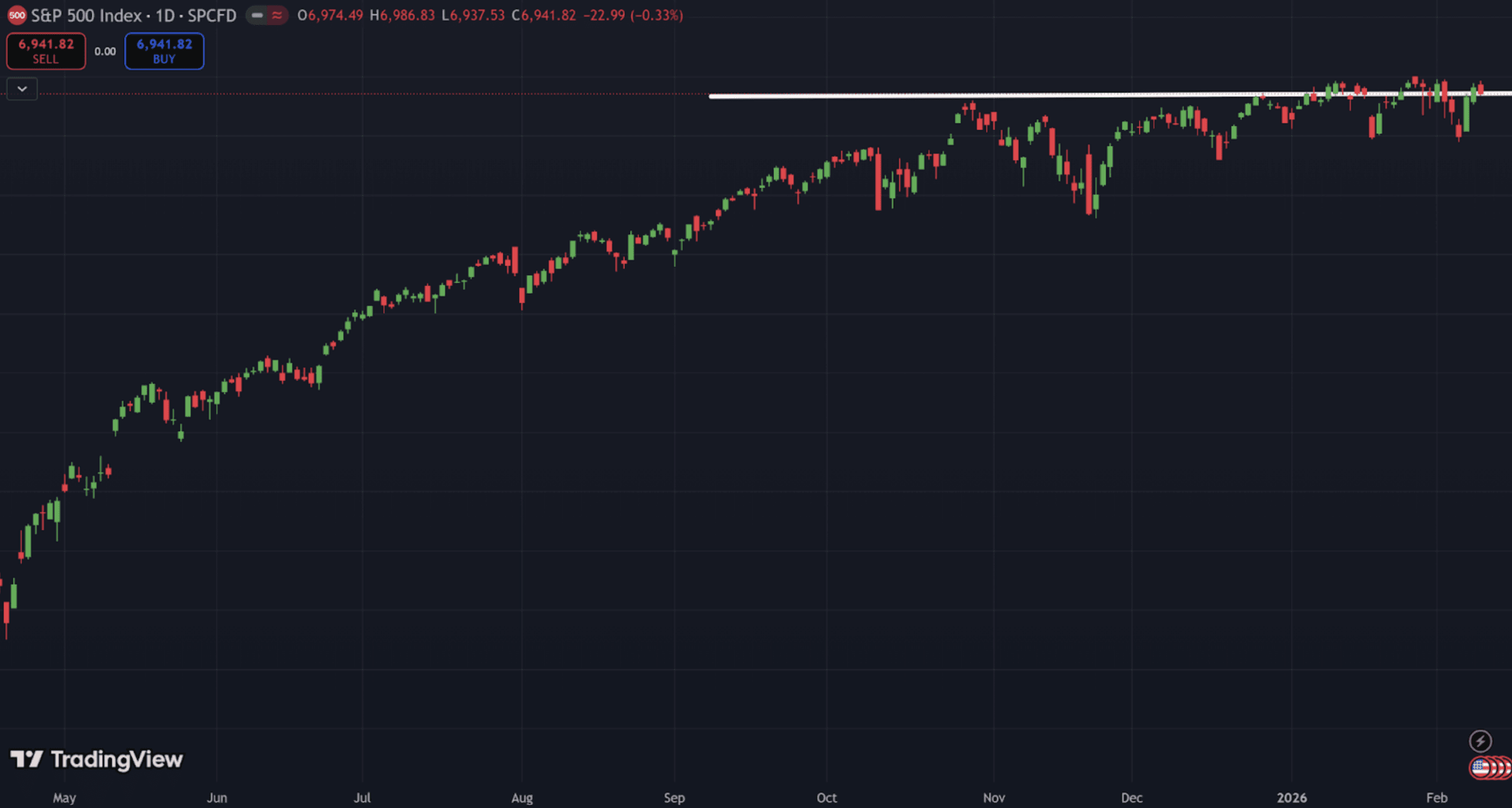Click the 2026 label on the time axis

click(1291, 797)
